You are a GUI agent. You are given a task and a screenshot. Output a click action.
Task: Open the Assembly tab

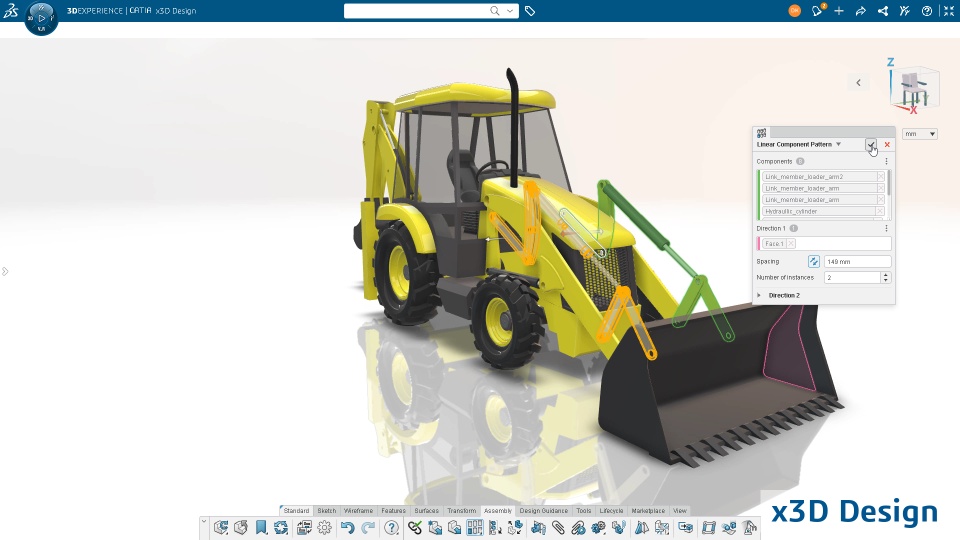pyautogui.click(x=498, y=511)
